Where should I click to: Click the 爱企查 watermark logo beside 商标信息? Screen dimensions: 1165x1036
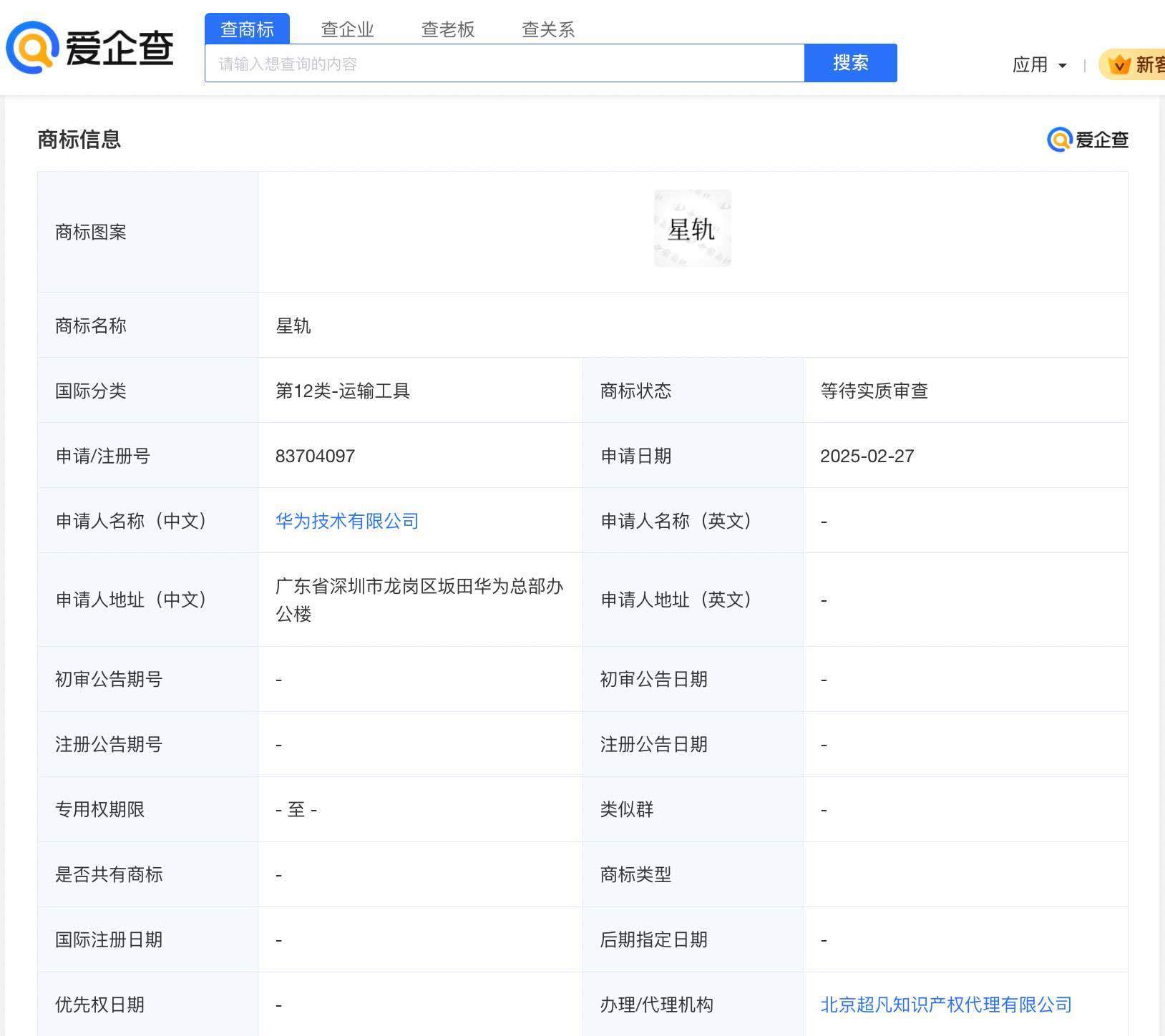[1087, 140]
